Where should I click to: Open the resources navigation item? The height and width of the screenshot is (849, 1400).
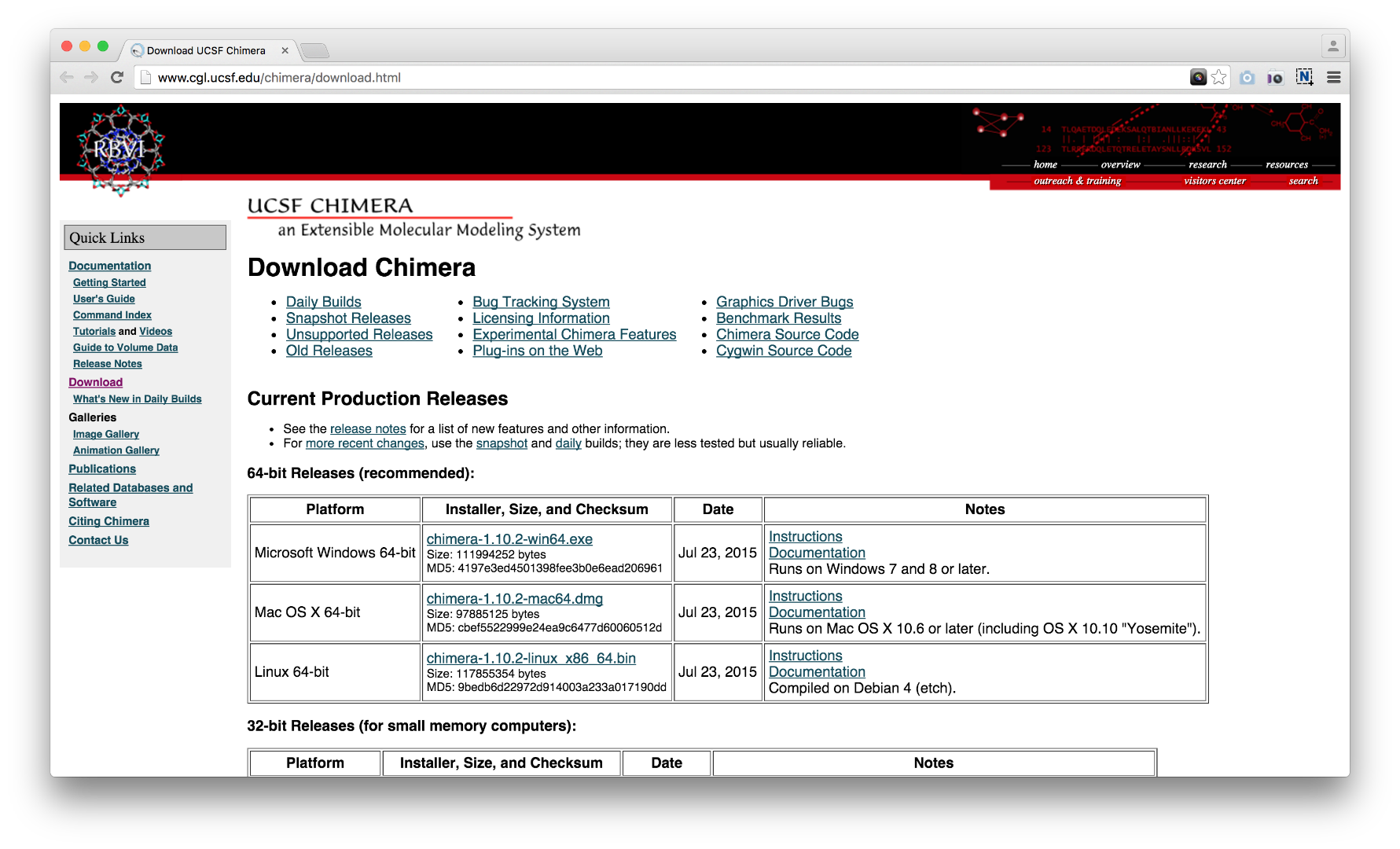tap(1286, 164)
